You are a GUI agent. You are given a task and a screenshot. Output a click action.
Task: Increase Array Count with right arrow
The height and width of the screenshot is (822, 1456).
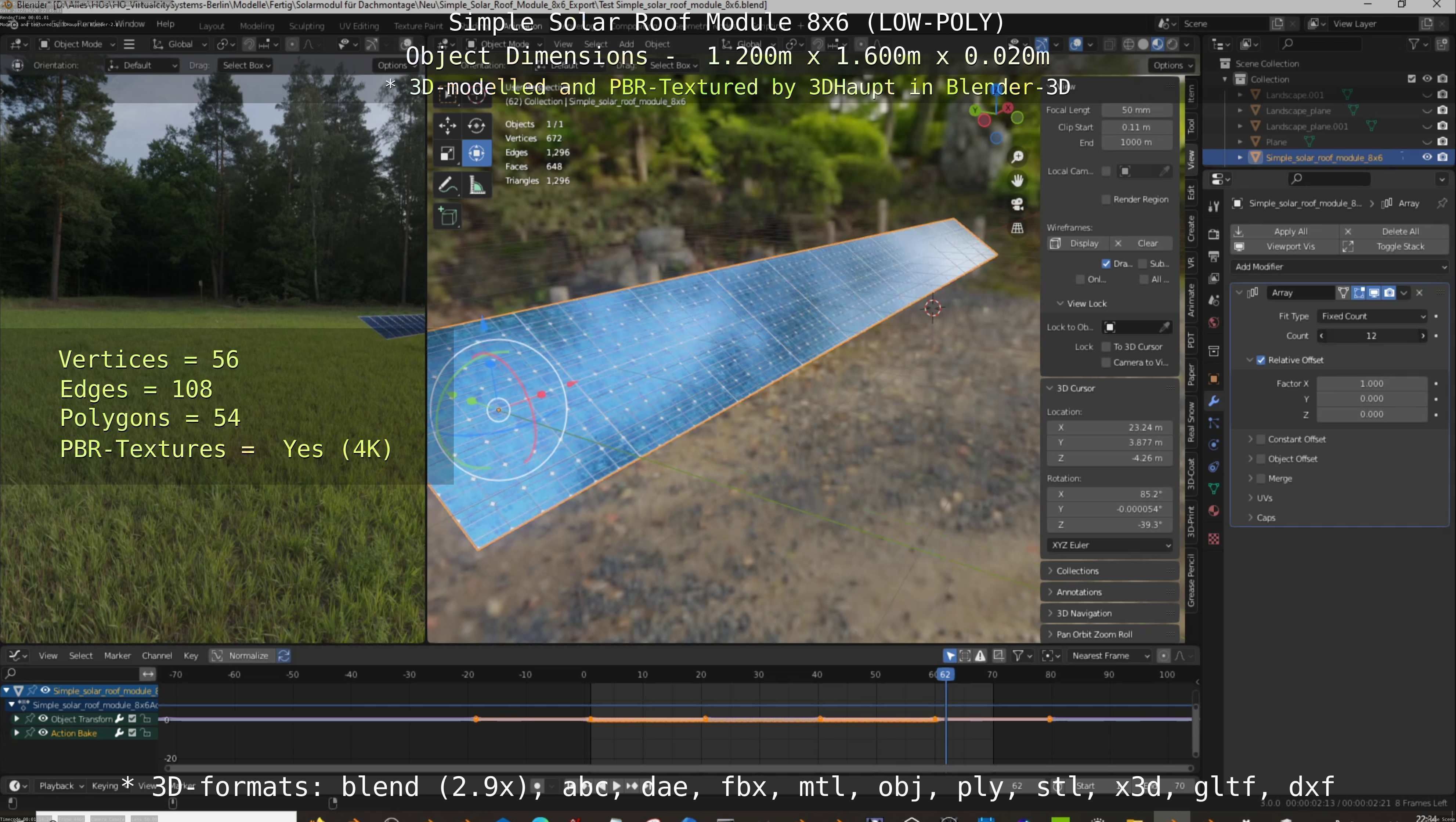(1423, 336)
